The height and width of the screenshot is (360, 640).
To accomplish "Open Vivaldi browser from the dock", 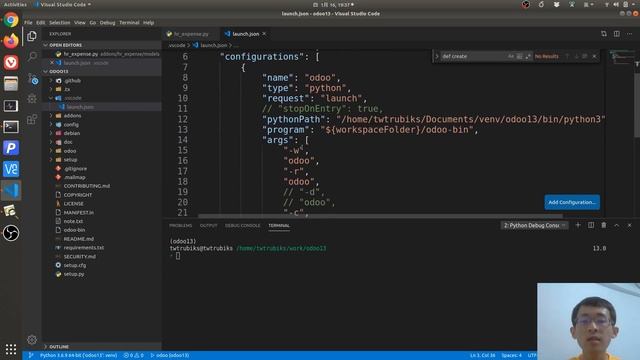I will pyautogui.click(x=11, y=62).
